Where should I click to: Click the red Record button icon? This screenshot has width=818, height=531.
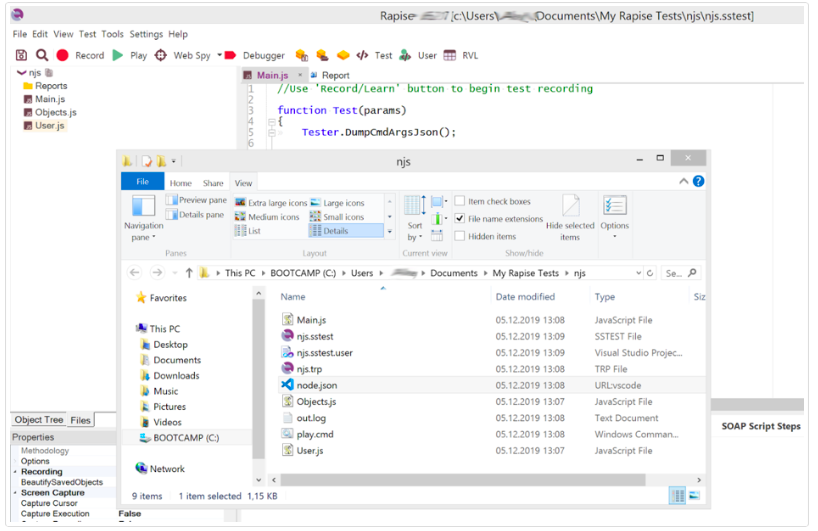[x=63, y=56]
